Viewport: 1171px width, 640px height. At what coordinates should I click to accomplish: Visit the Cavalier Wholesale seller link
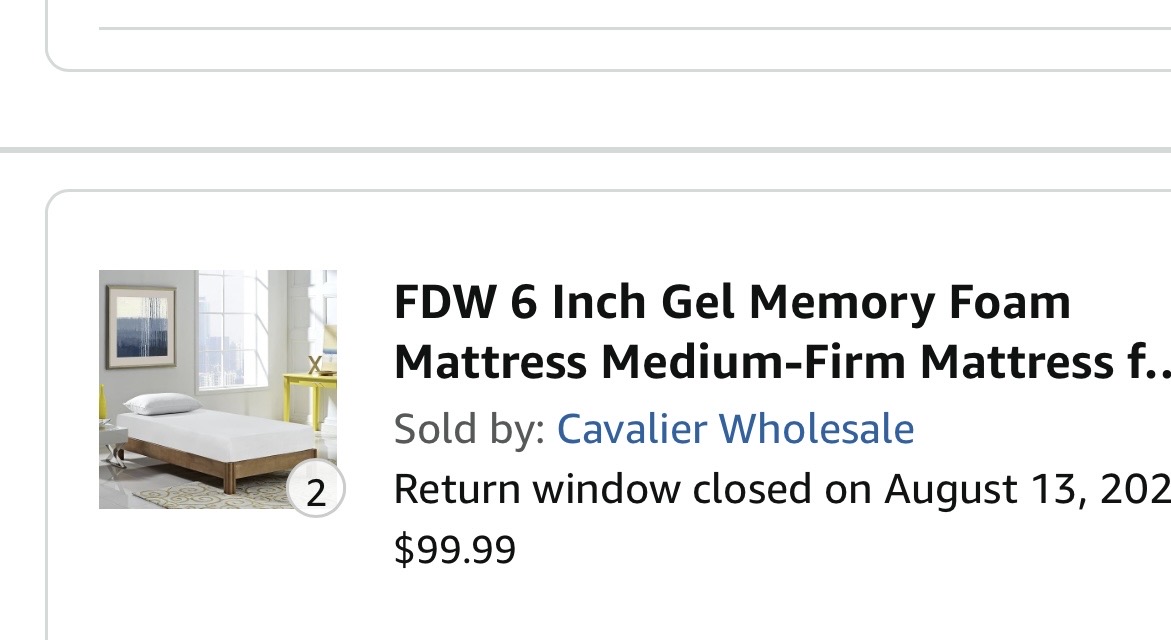735,429
